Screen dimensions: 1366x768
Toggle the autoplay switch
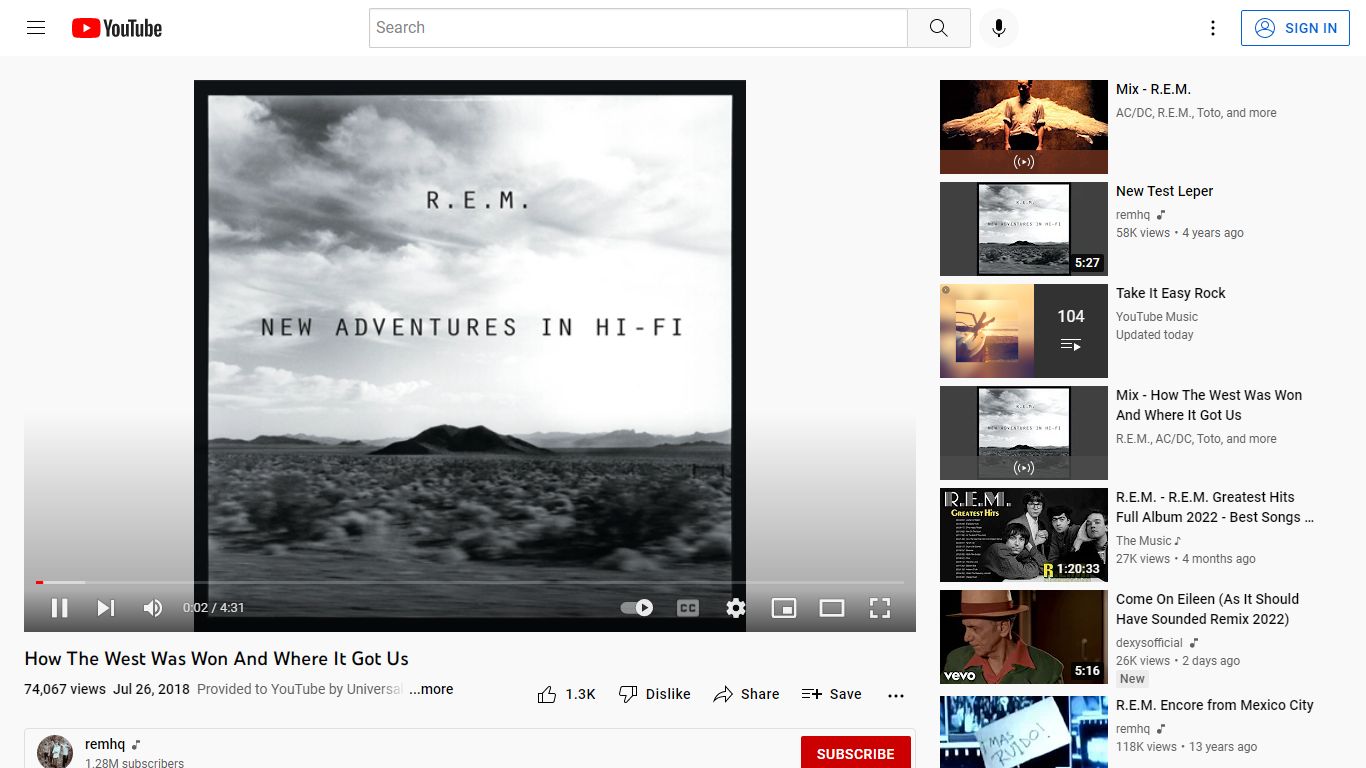point(637,608)
